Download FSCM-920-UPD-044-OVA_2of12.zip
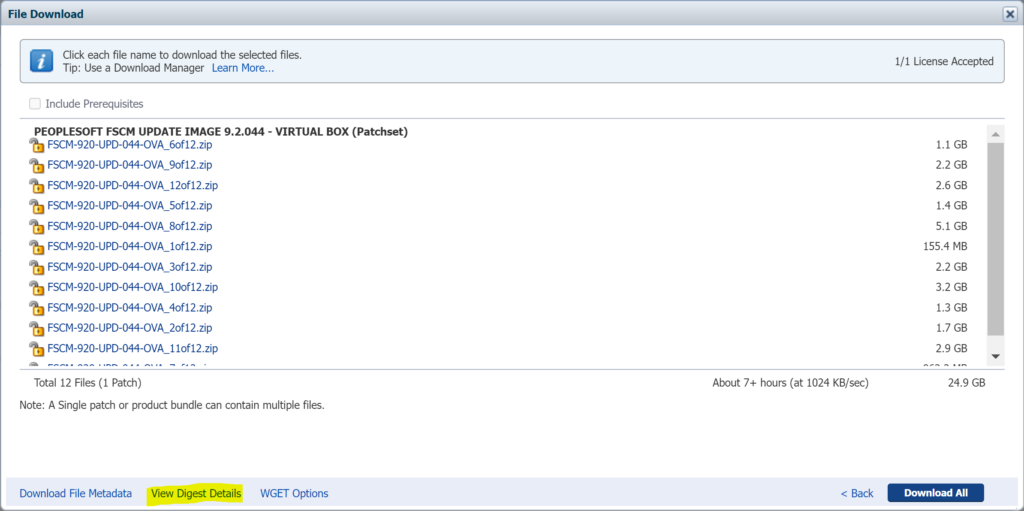 129,327
